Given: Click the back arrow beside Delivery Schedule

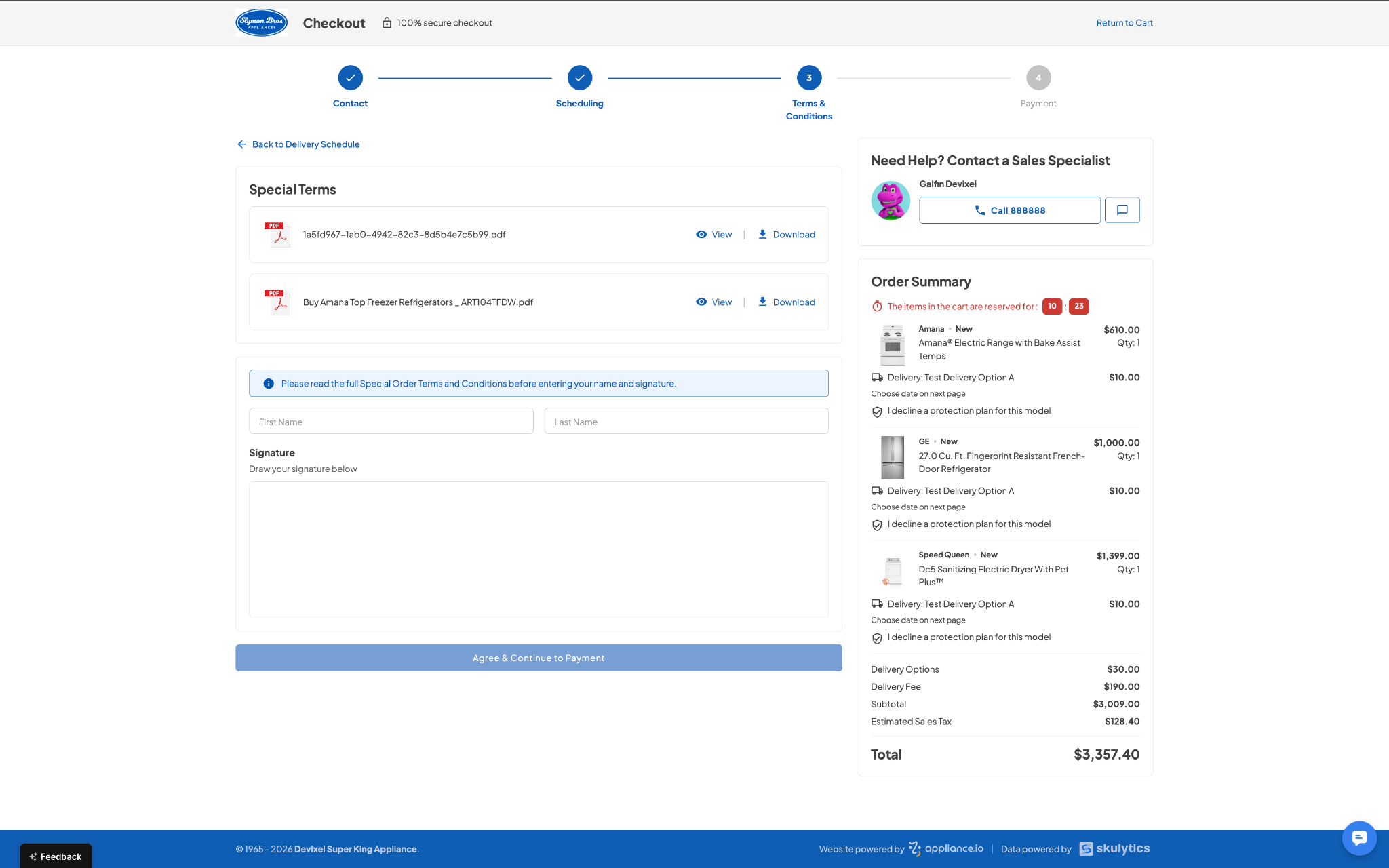Looking at the screenshot, I should [242, 144].
